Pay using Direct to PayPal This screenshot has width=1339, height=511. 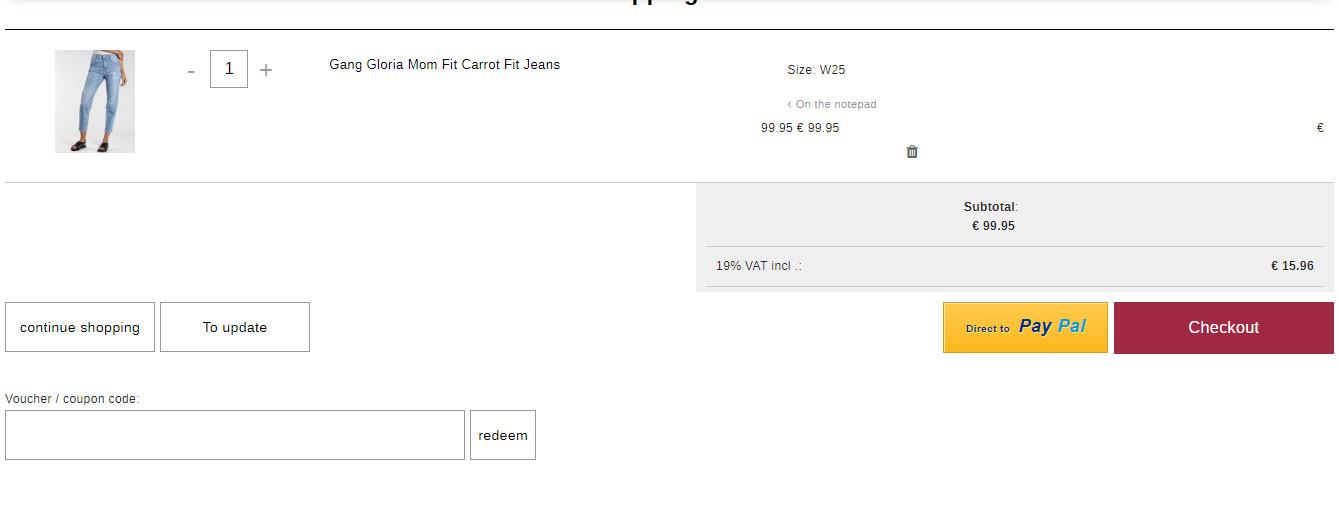tap(1025, 327)
